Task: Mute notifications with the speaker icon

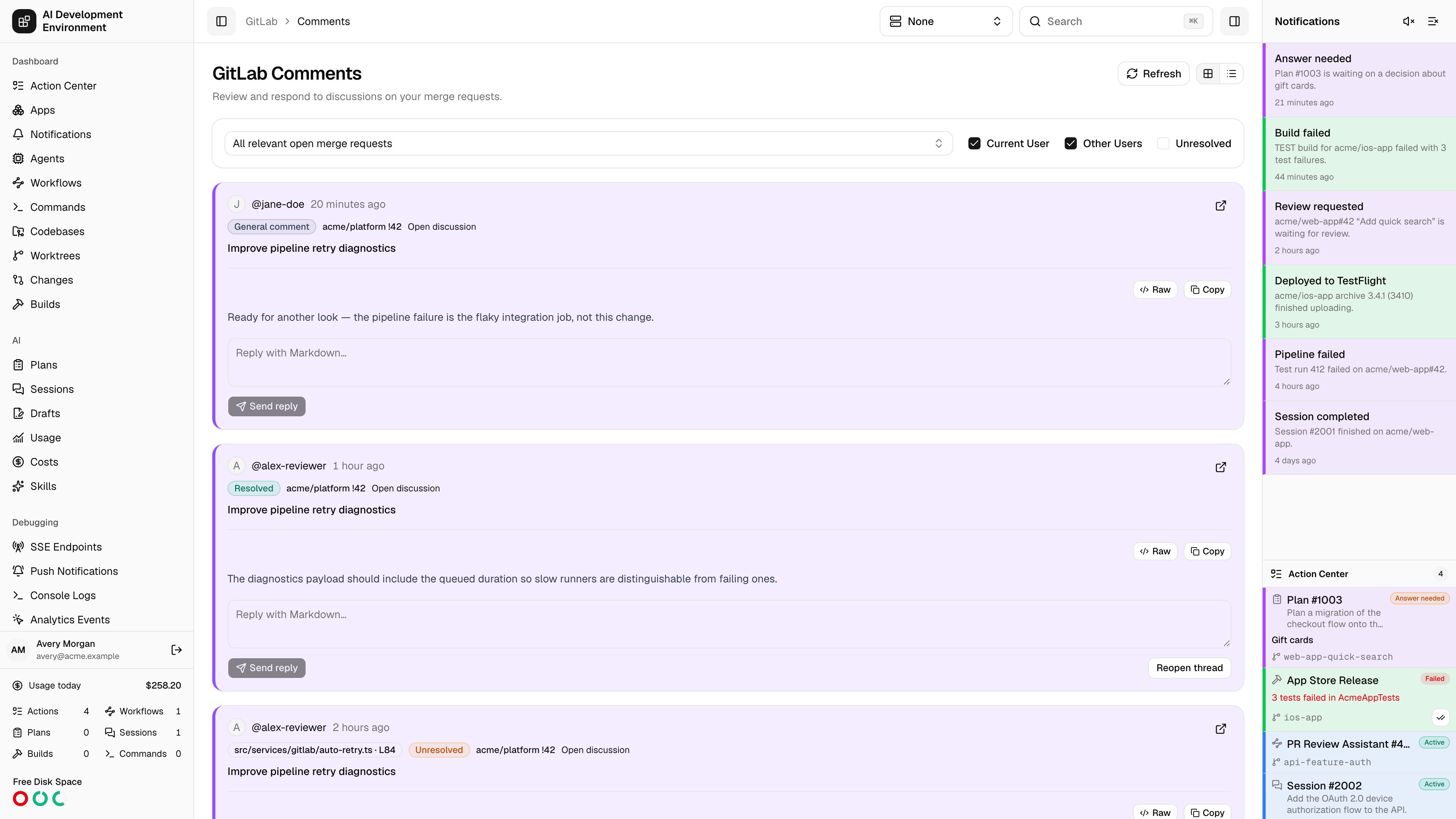Action: click(1409, 22)
